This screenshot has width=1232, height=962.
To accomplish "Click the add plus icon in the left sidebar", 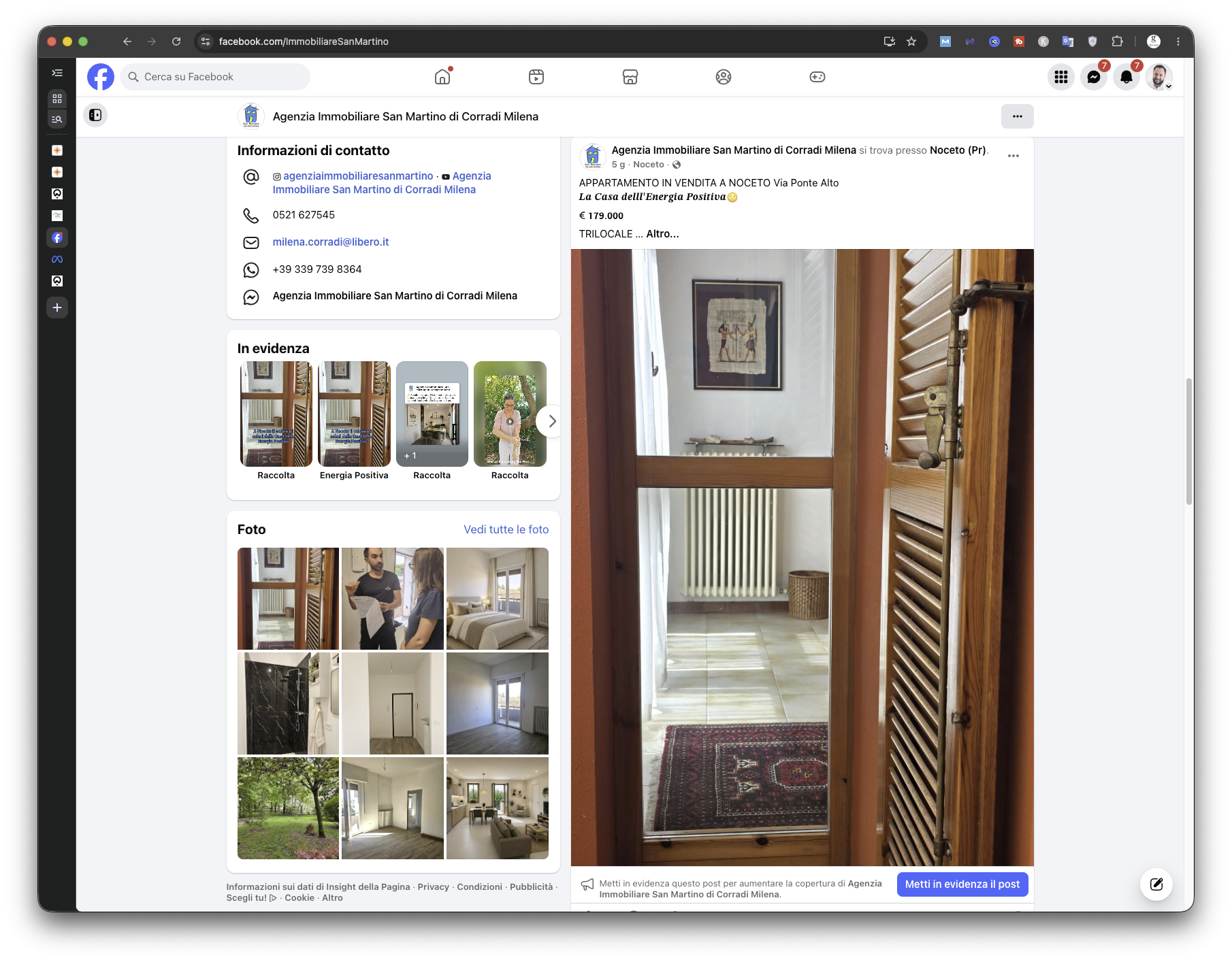I will click(x=57, y=308).
